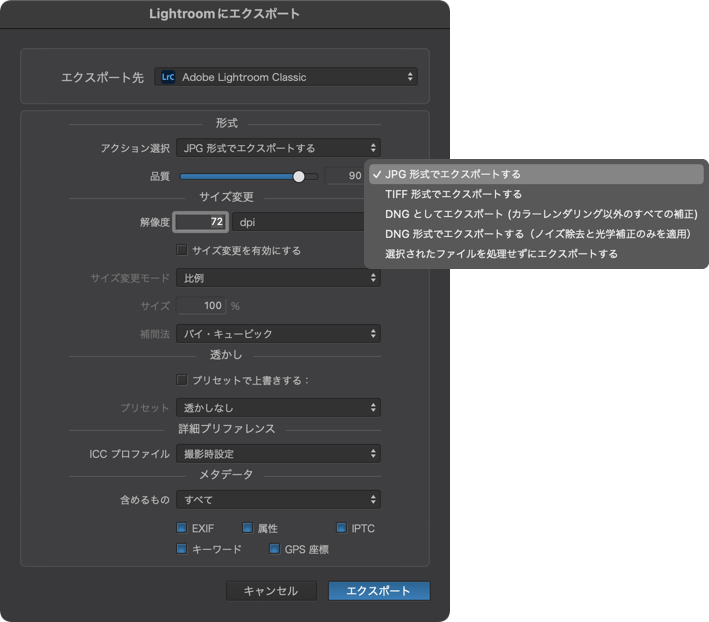Image resolution: width=709 pixels, height=622 pixels.
Task: Click the Lrc Adobe Lightroom Classic icon
Action: click(168, 77)
